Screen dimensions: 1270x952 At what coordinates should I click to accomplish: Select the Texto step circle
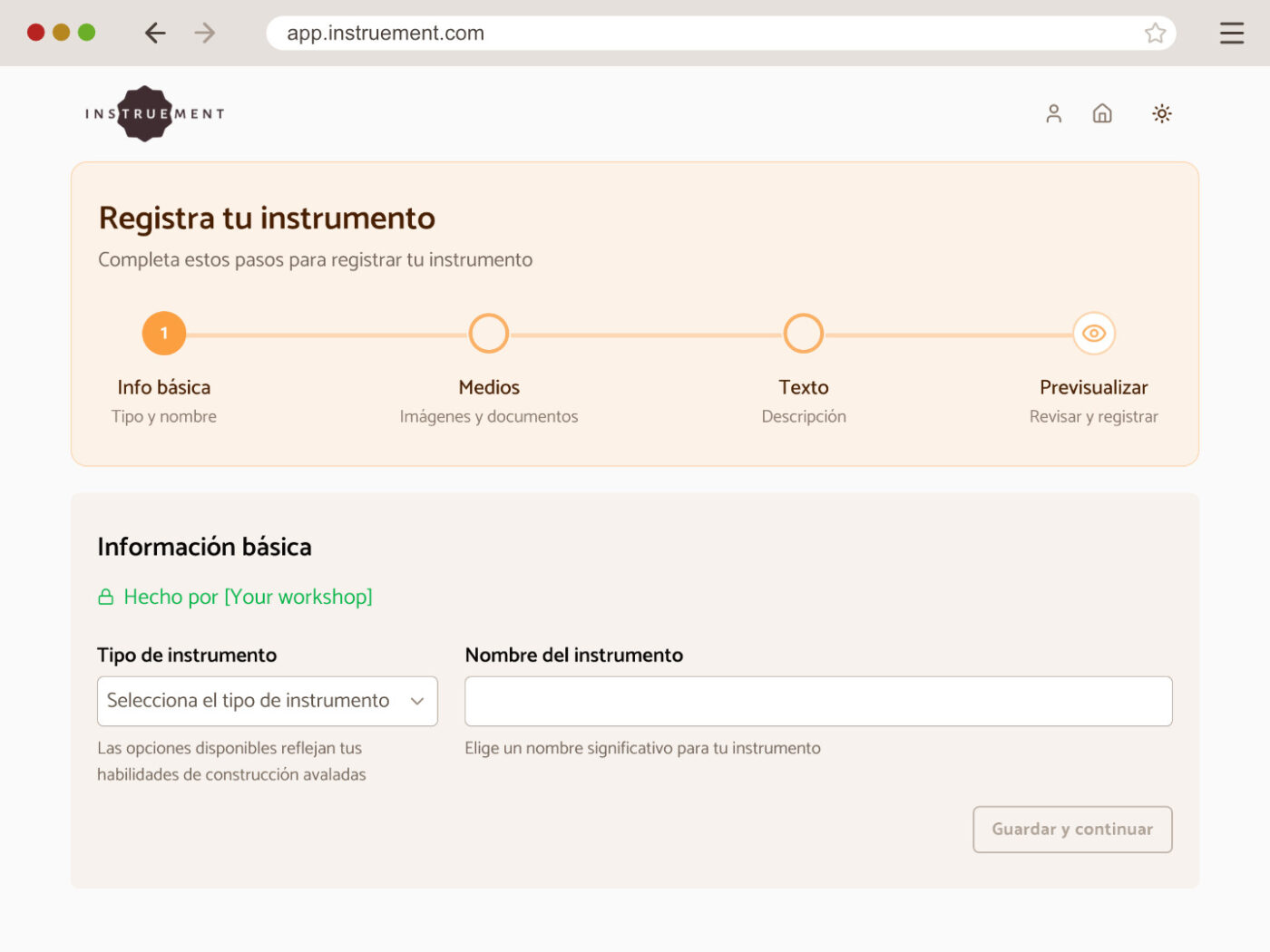point(803,334)
